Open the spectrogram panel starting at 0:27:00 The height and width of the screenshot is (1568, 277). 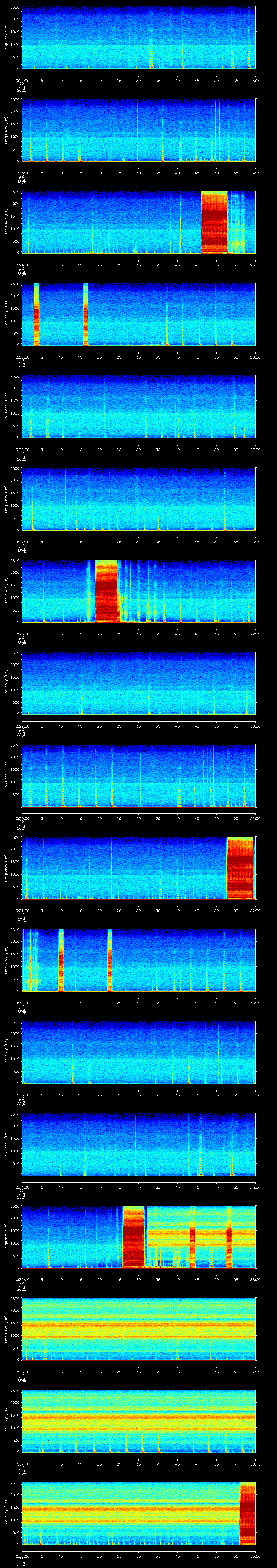(x=138, y=499)
